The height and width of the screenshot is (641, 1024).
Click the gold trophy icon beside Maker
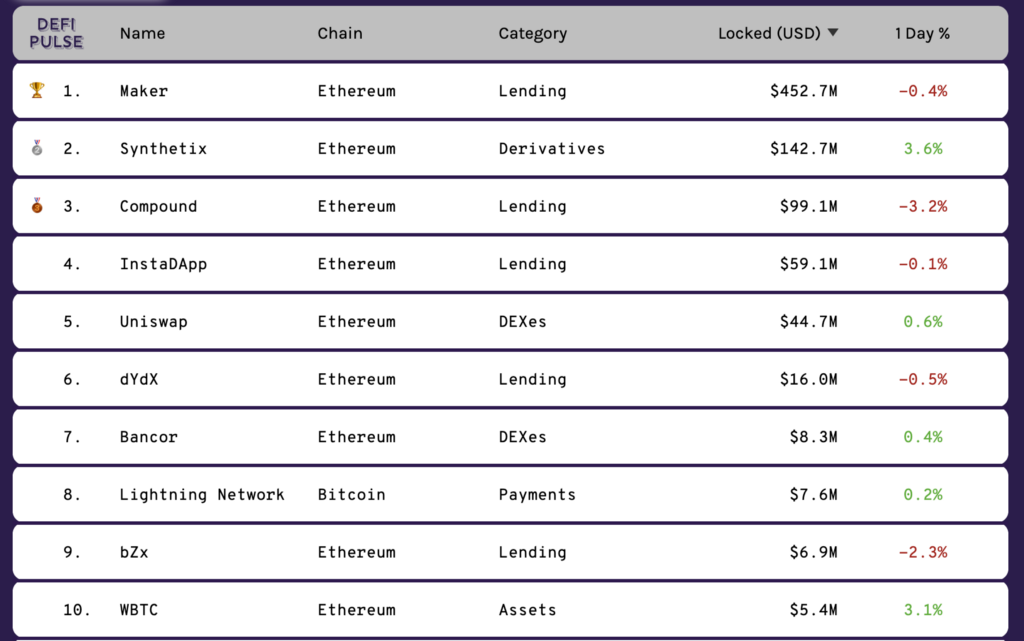(x=37, y=90)
